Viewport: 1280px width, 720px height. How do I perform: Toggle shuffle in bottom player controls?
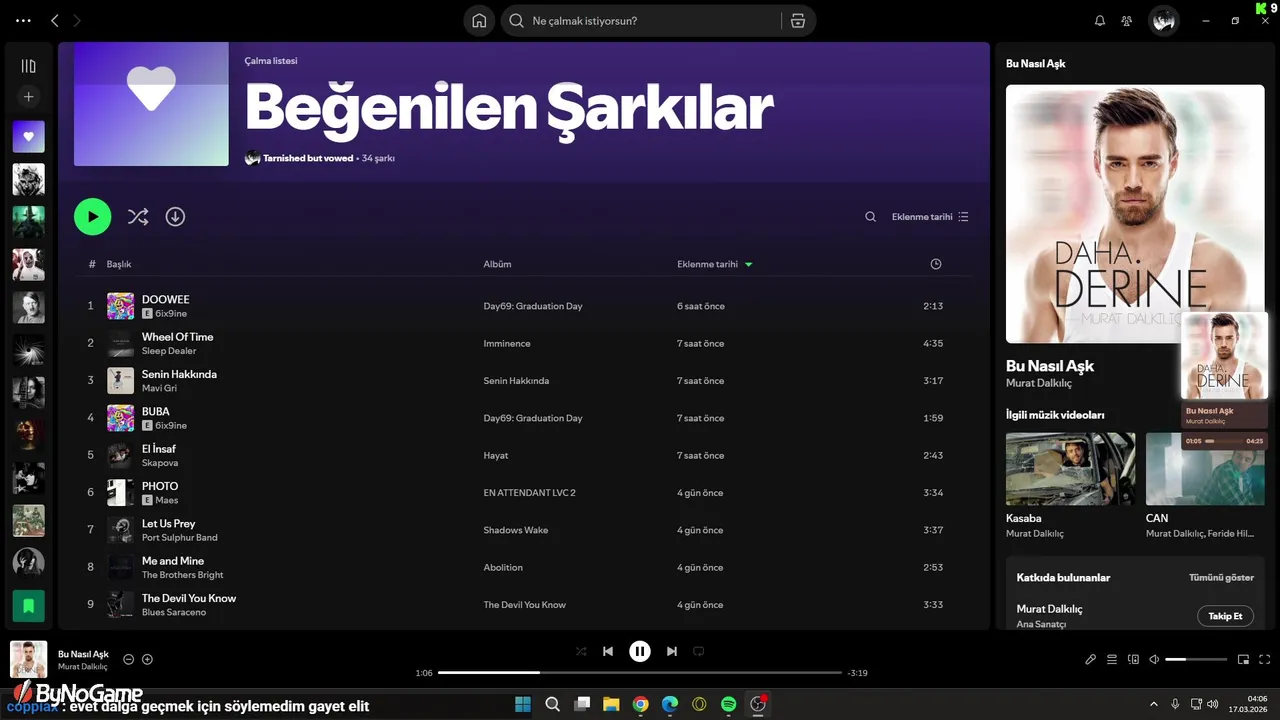(581, 651)
